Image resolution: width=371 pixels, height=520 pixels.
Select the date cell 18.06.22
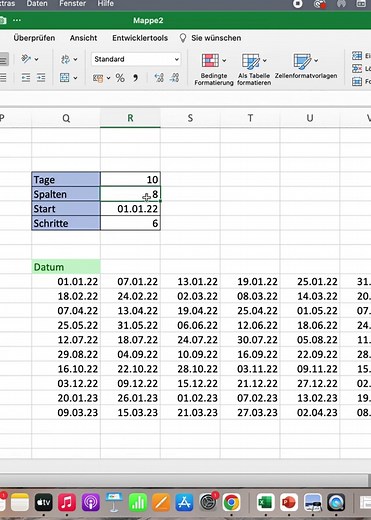[x=310, y=325]
